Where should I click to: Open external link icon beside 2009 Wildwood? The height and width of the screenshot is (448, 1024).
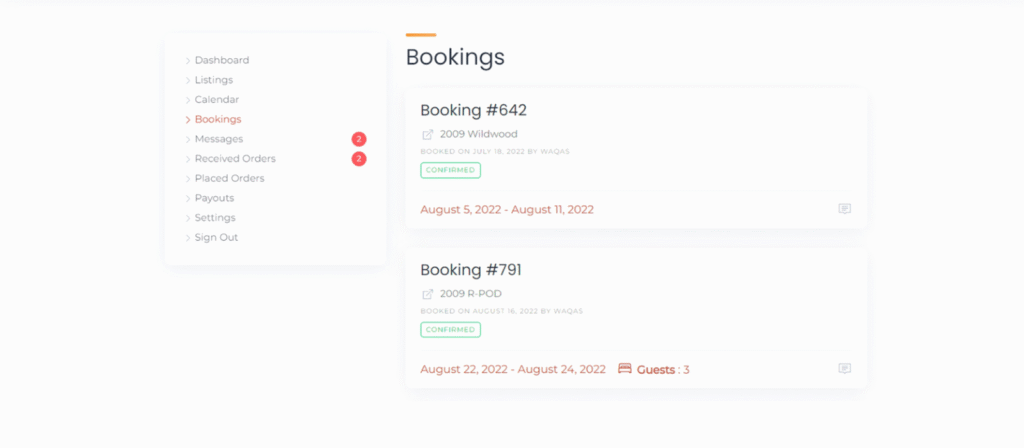tap(428, 134)
